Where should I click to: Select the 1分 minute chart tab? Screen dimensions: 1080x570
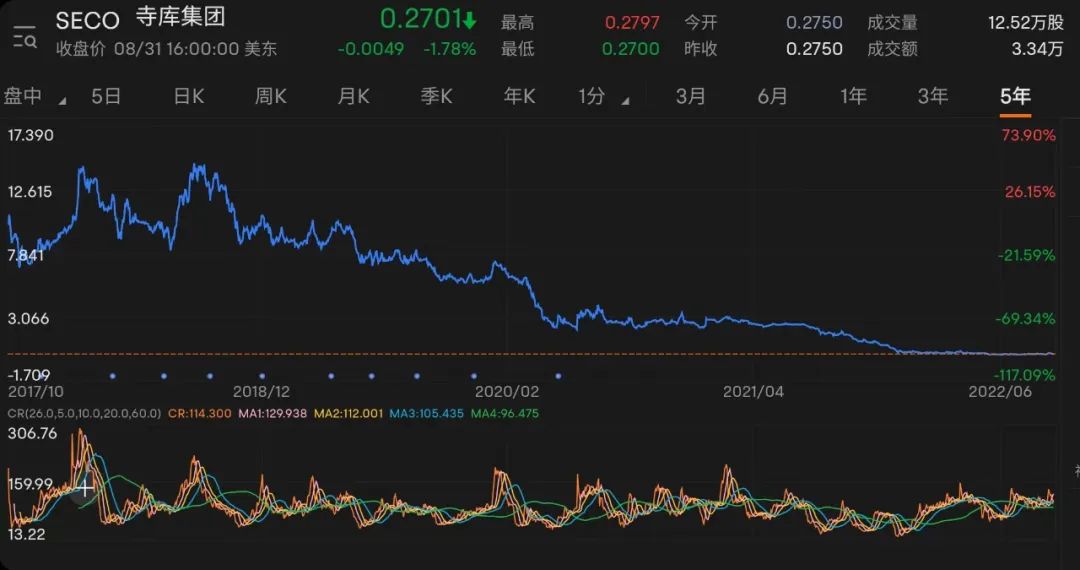point(592,96)
